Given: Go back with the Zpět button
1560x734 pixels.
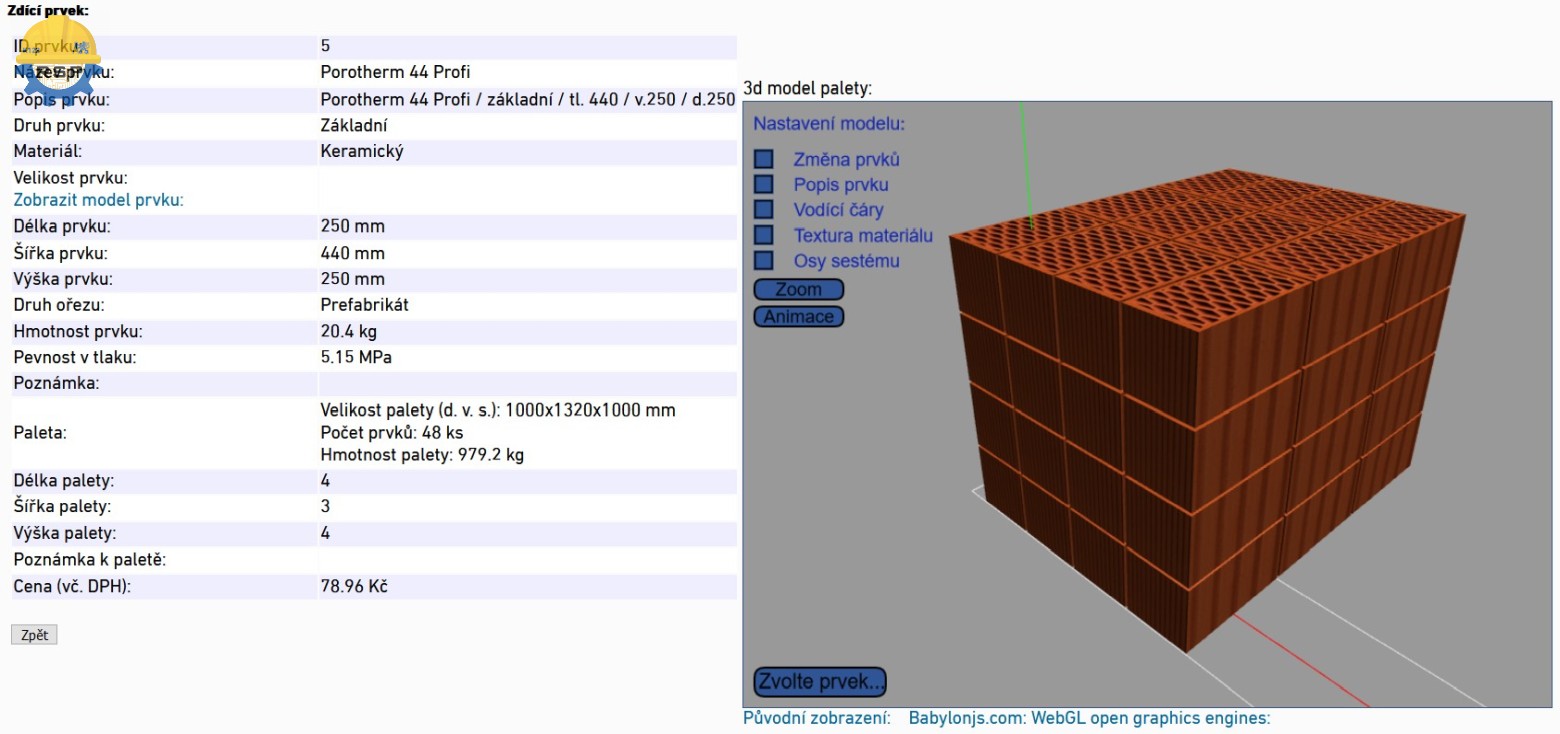Looking at the screenshot, I should tap(34, 635).
